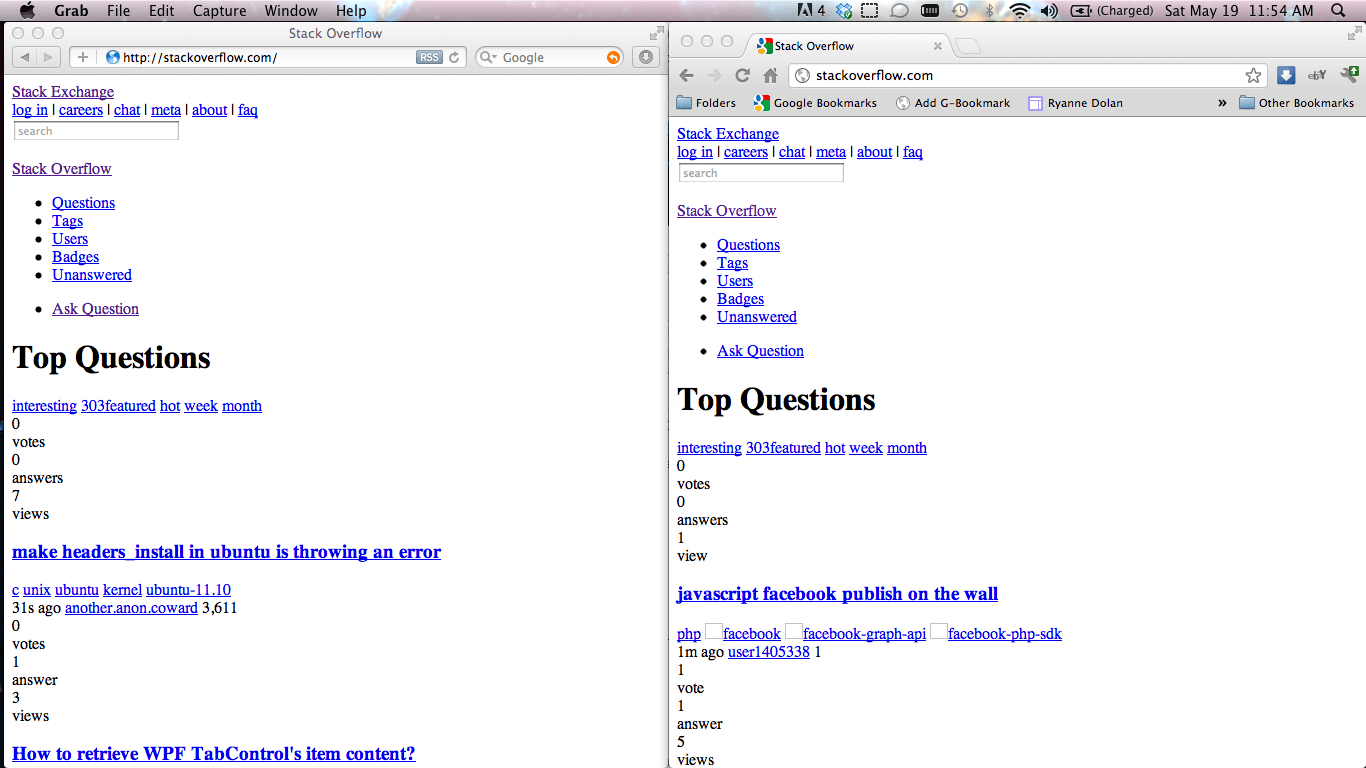This screenshot has width=1366, height=768.
Task: Close the Stack Overflow tab in Chrome
Action: pos(938,46)
